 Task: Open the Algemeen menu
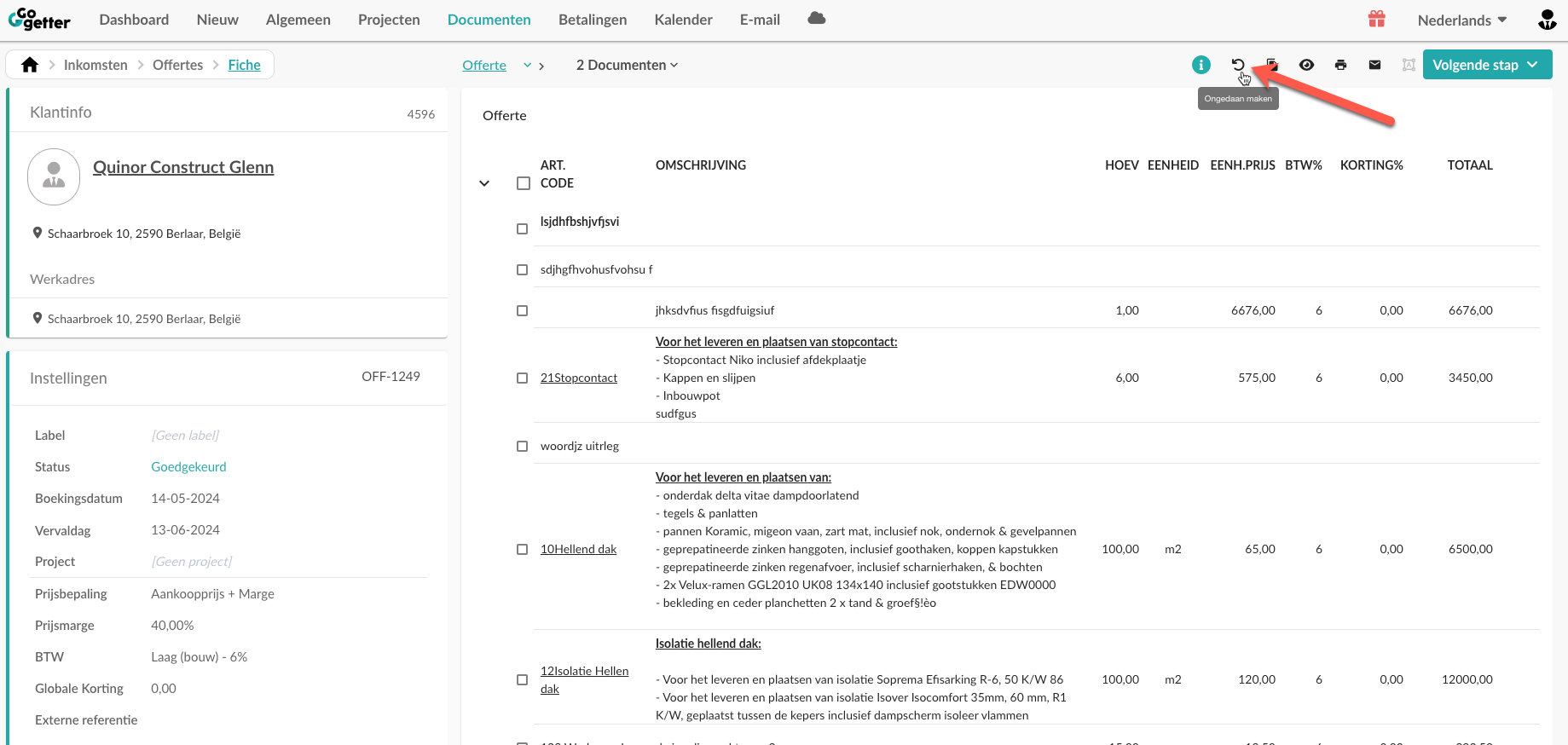298,20
